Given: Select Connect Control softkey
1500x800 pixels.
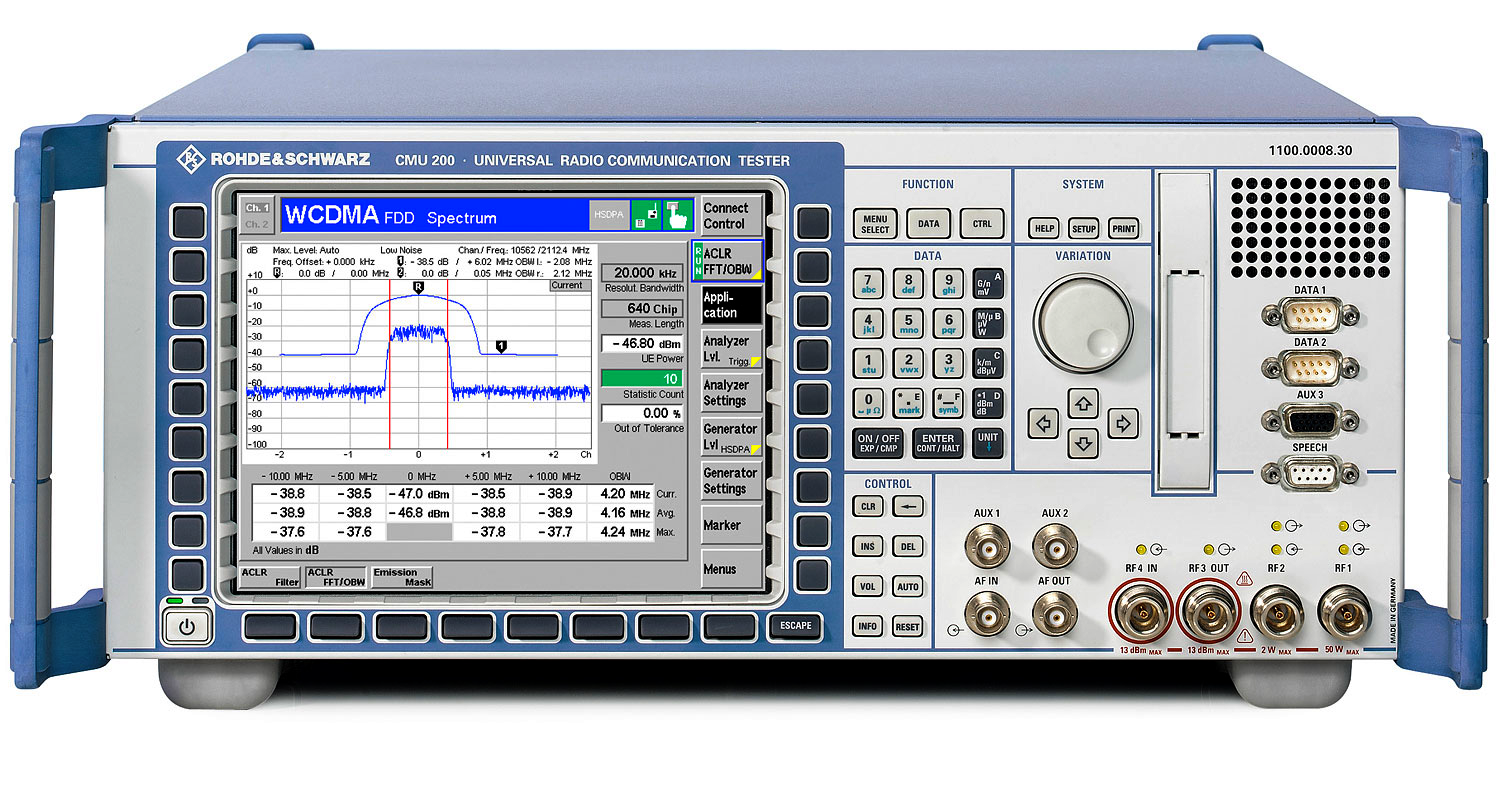Looking at the screenshot, I should point(731,216).
